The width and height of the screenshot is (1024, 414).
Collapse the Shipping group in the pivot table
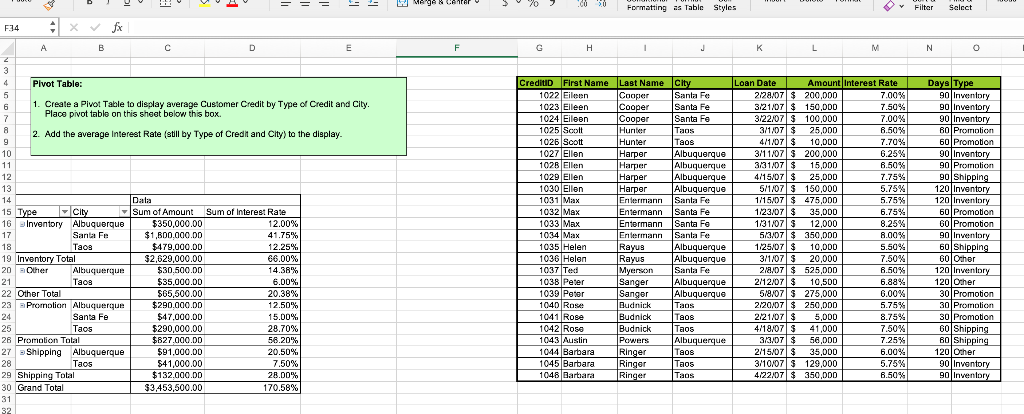point(22,352)
